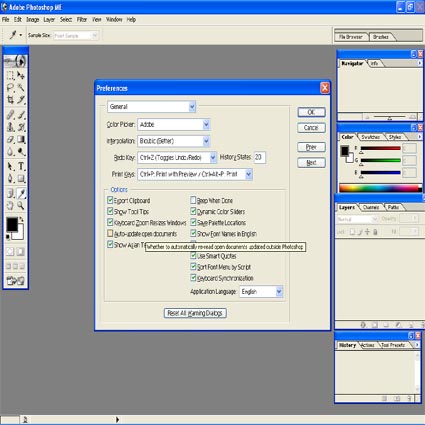Select the Rectangular Marquee tool
Screen dimensions: 425x425
coord(10,76)
